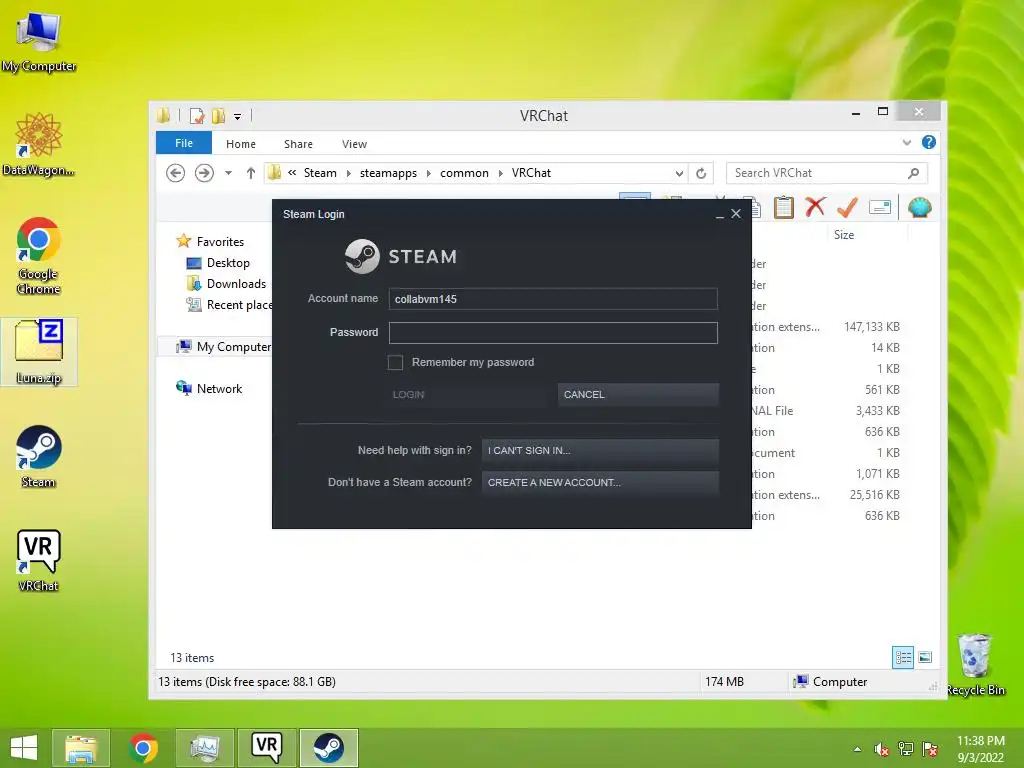Image resolution: width=1024 pixels, height=768 pixels.
Task: Click the chevron after steamapps in path
Action: click(428, 173)
